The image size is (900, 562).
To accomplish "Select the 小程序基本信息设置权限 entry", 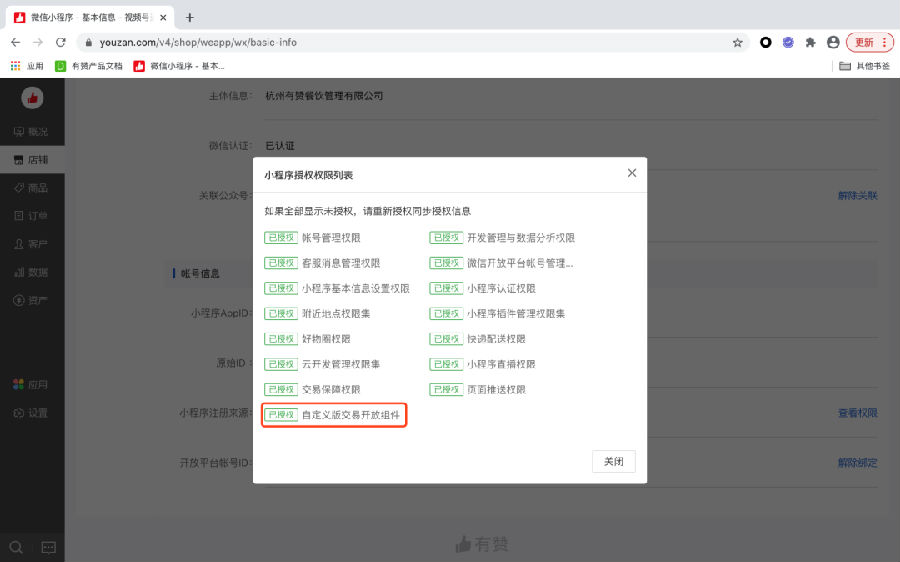I will click(356, 288).
